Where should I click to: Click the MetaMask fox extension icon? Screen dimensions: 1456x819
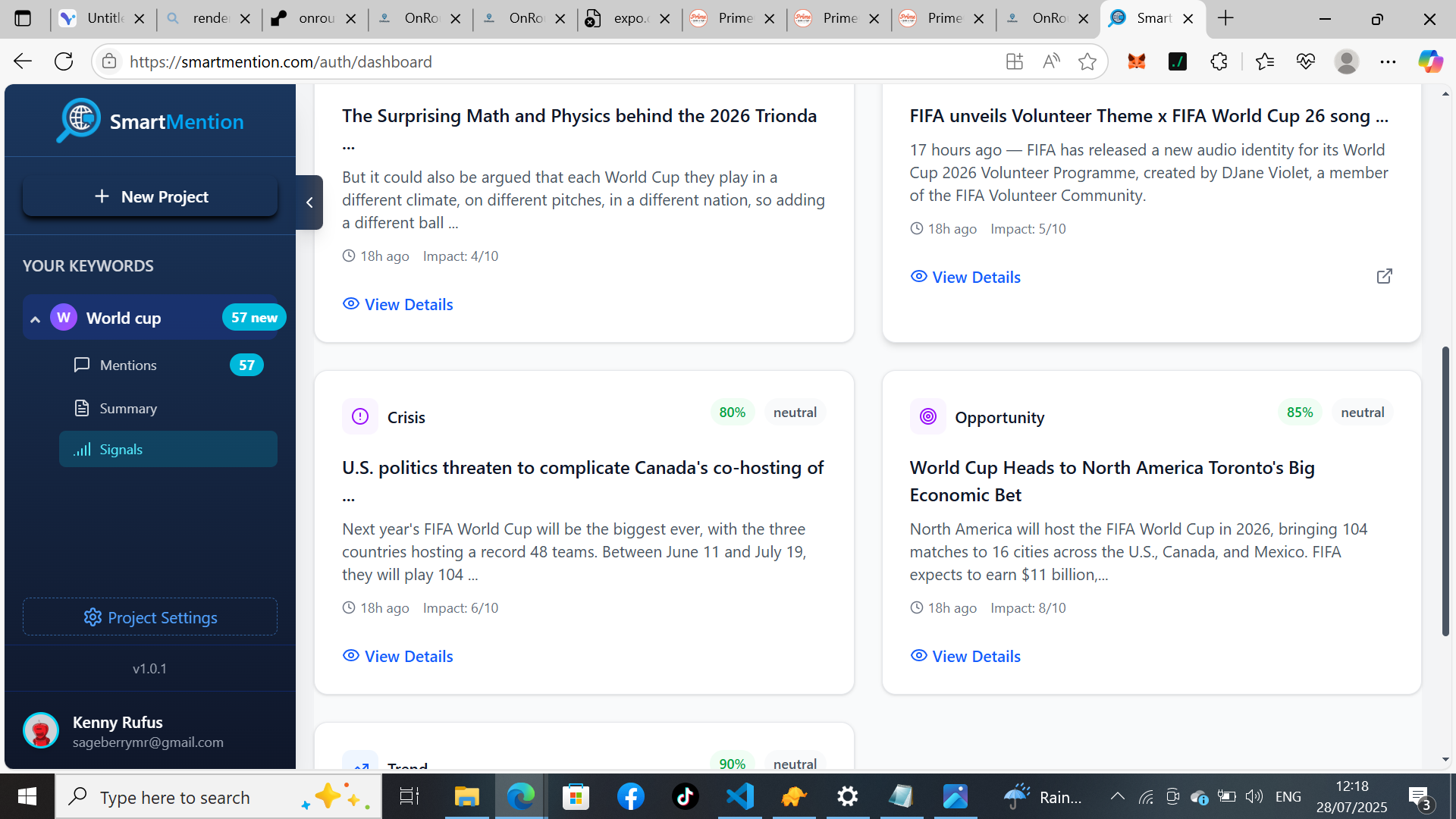(x=1136, y=61)
